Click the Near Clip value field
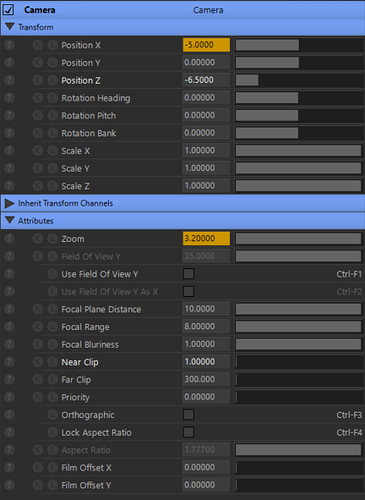The width and height of the screenshot is (365, 500). pos(206,362)
